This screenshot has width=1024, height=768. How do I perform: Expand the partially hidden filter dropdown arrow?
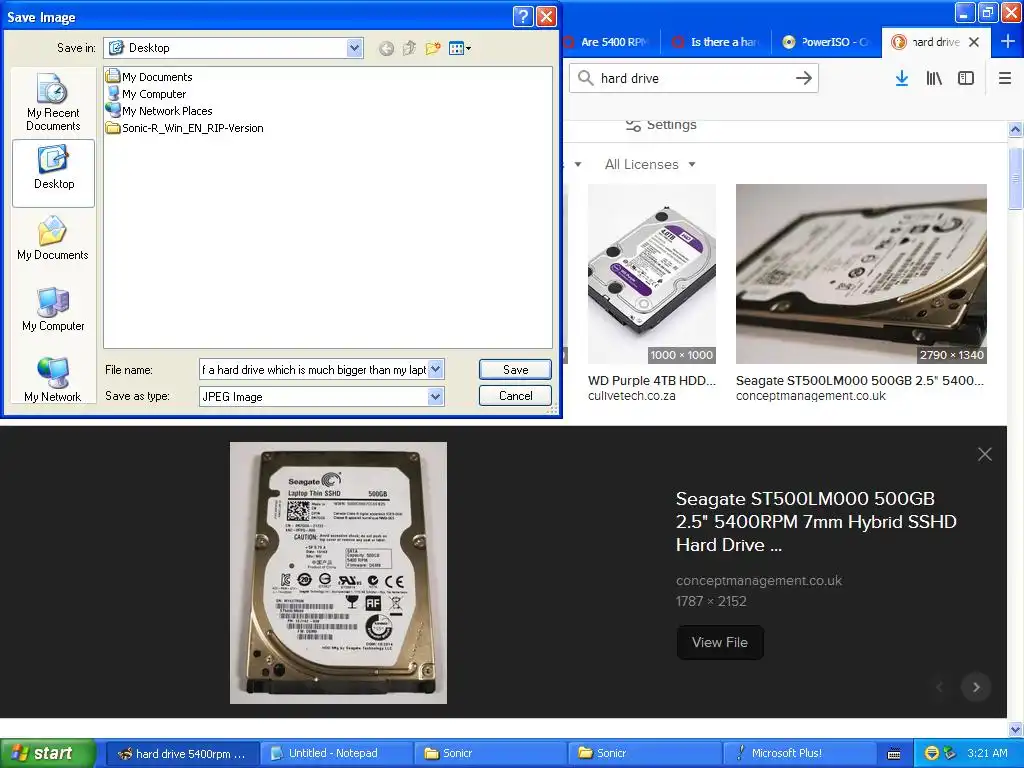[x=578, y=165]
